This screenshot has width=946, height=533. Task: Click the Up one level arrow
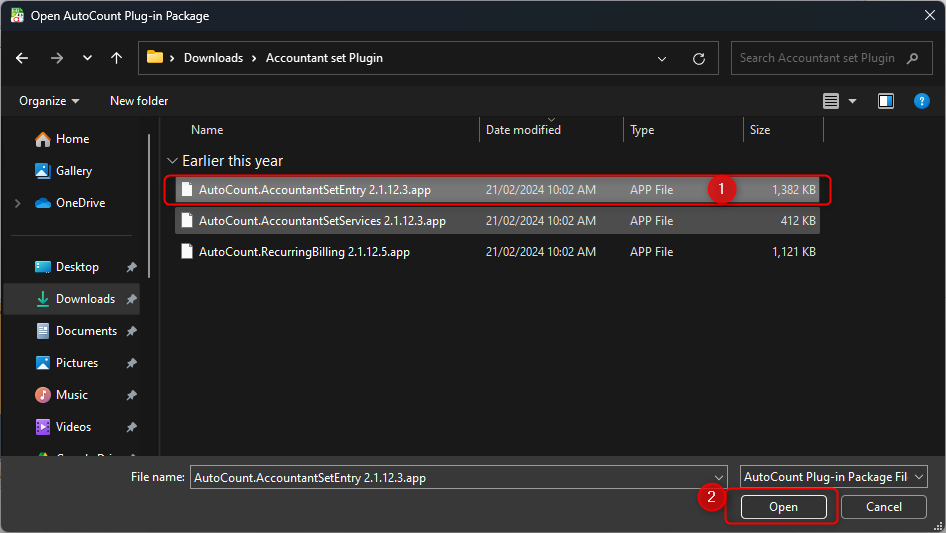(x=116, y=58)
